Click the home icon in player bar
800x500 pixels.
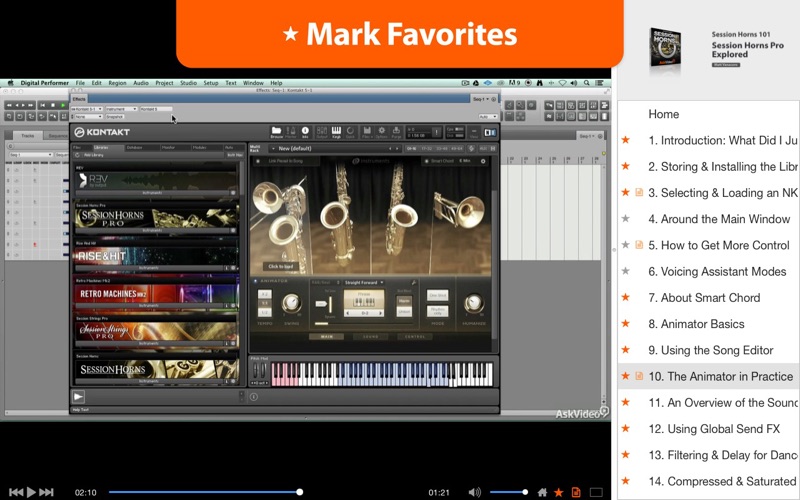click(x=542, y=492)
